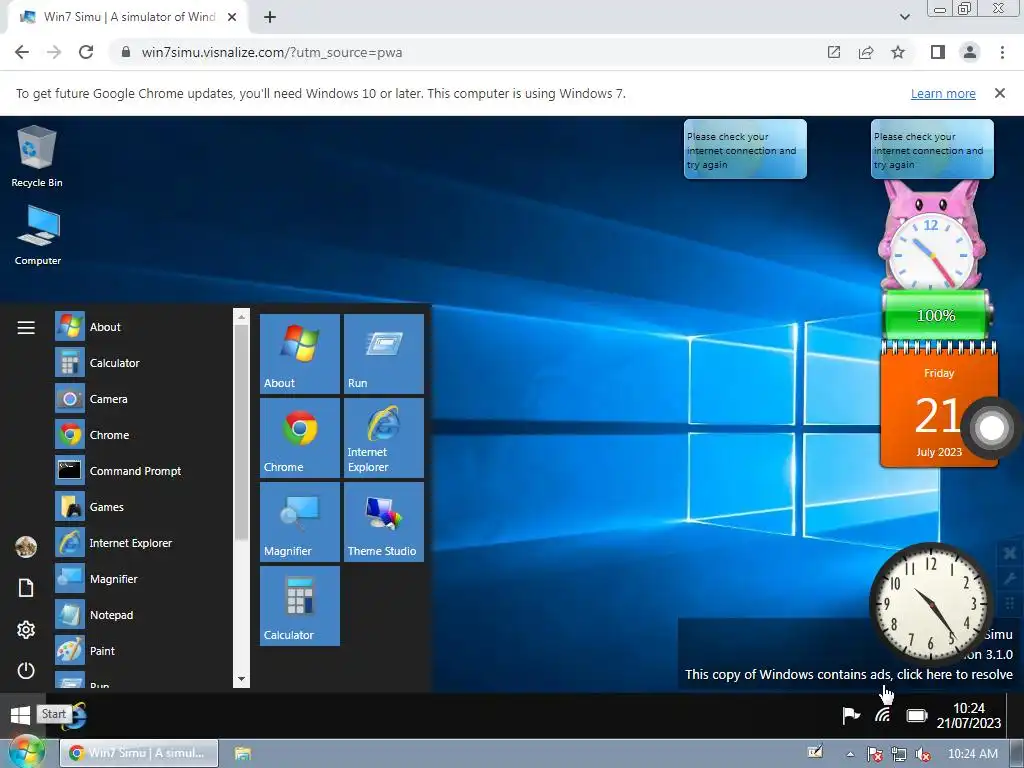Click the down arrow of the start menu scrollbar

pos(242,679)
